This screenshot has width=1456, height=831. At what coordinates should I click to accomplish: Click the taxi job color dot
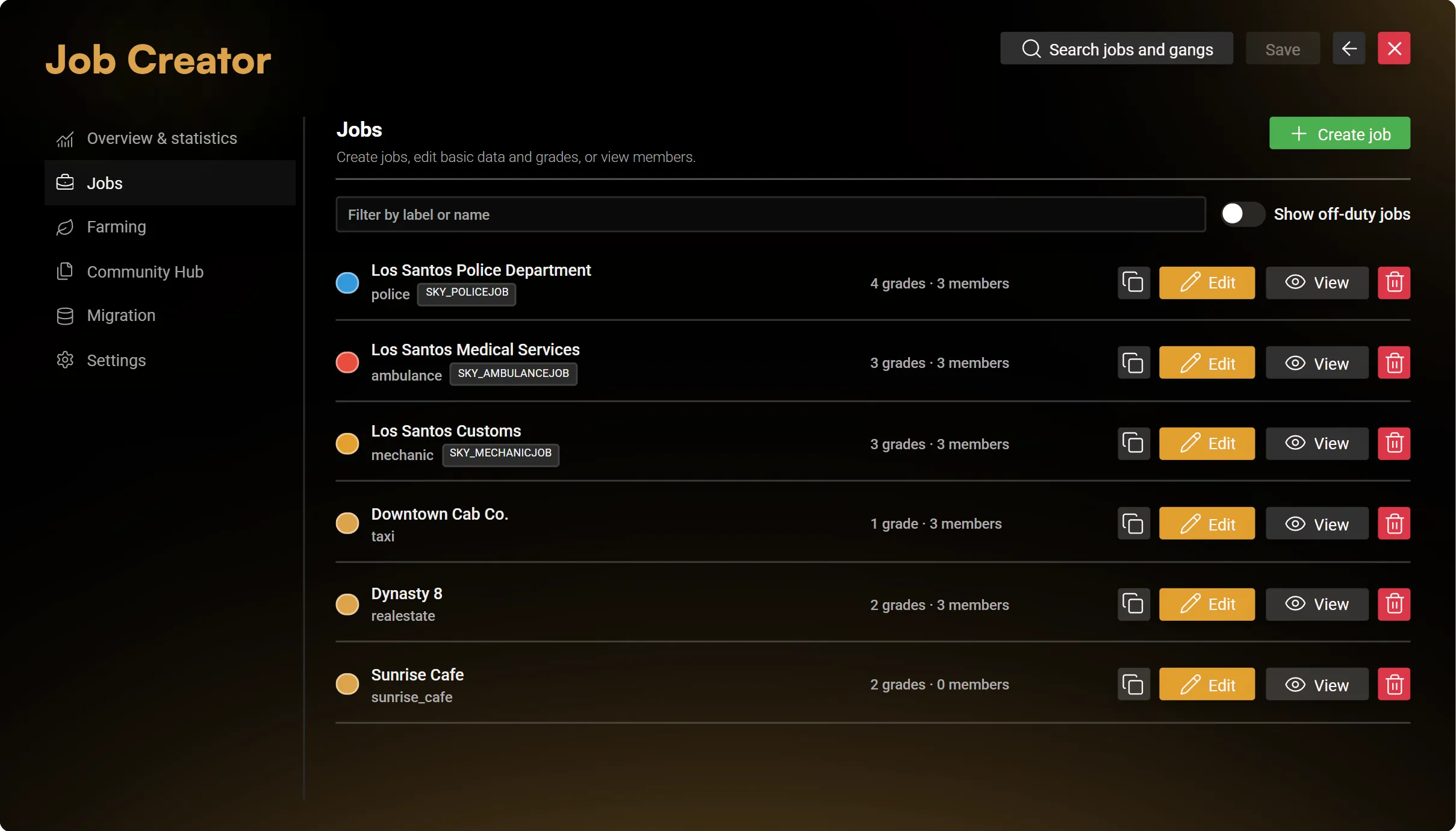(x=347, y=523)
